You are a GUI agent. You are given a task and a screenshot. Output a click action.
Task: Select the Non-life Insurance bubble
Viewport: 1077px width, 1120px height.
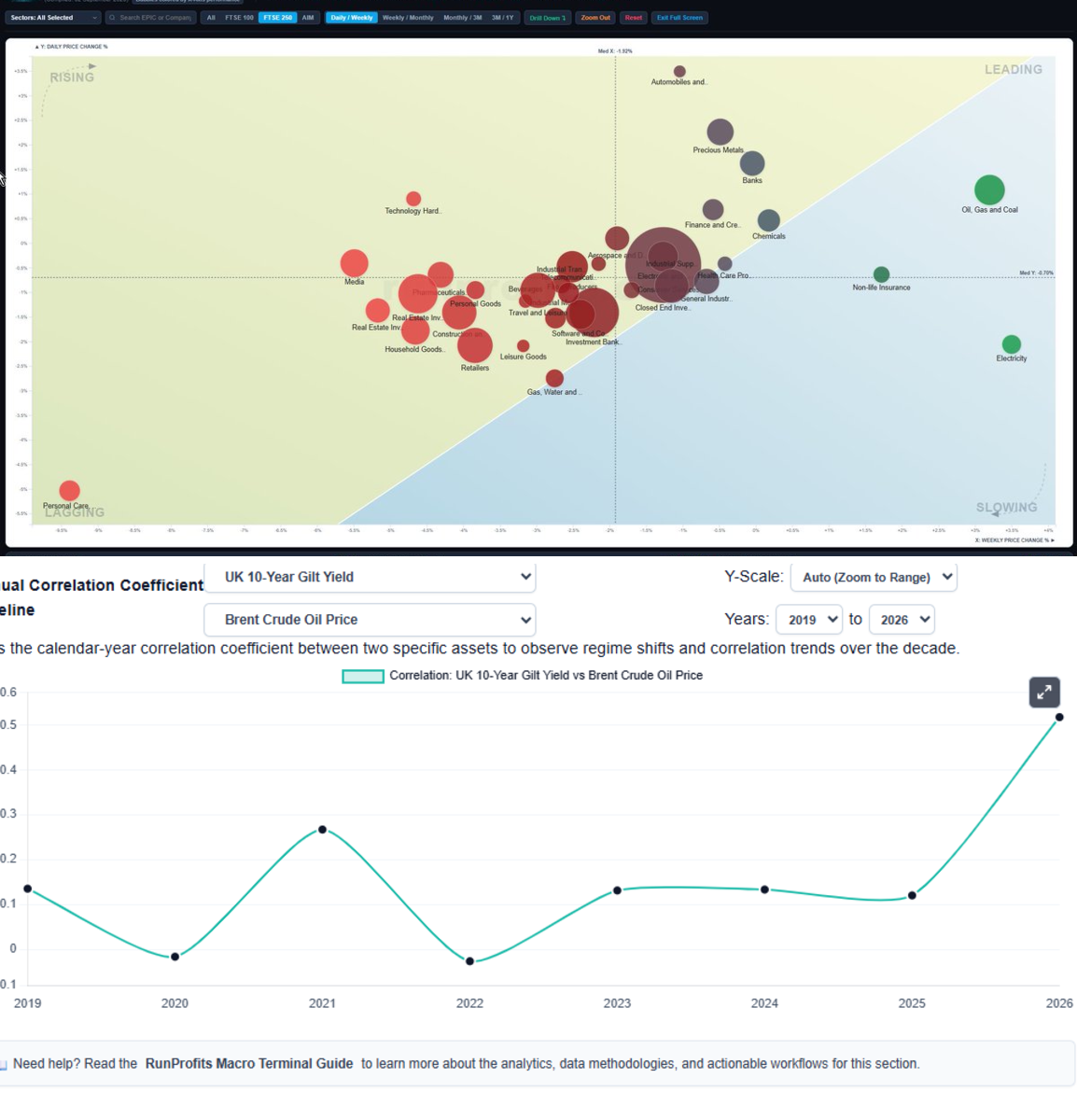pos(881,274)
